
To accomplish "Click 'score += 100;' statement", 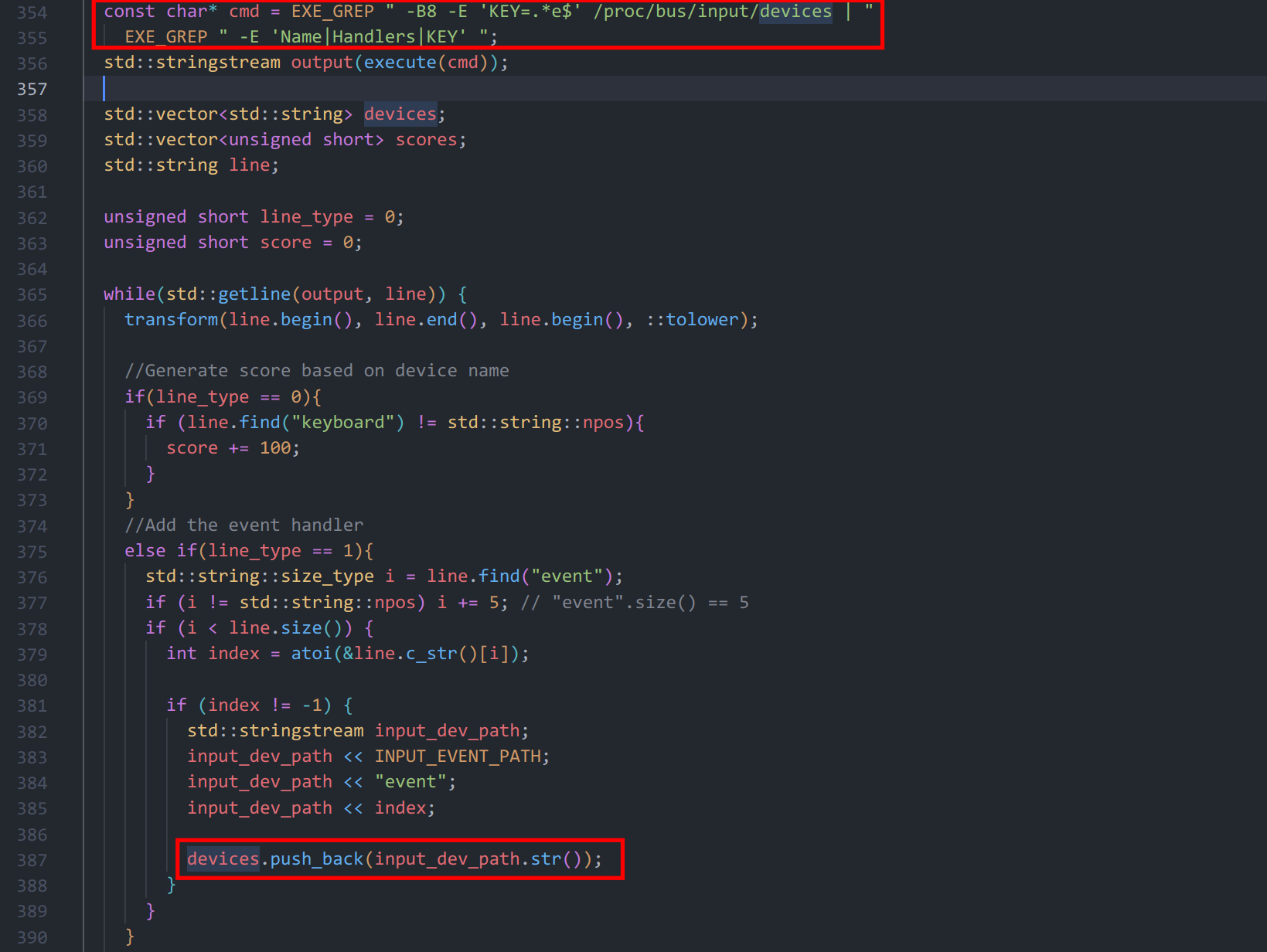I will 233,448.
